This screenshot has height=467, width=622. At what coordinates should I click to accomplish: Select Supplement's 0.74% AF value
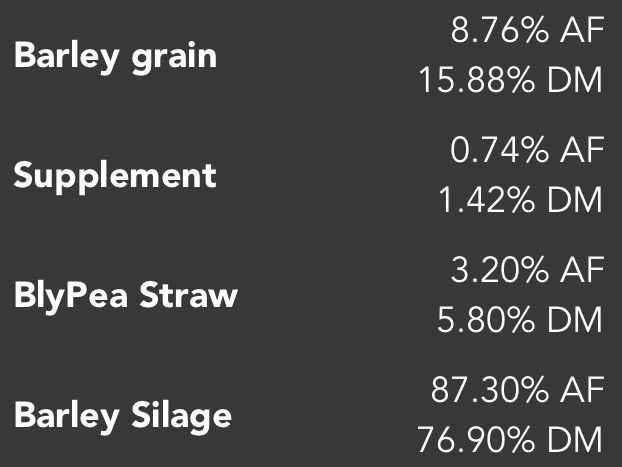click(527, 151)
